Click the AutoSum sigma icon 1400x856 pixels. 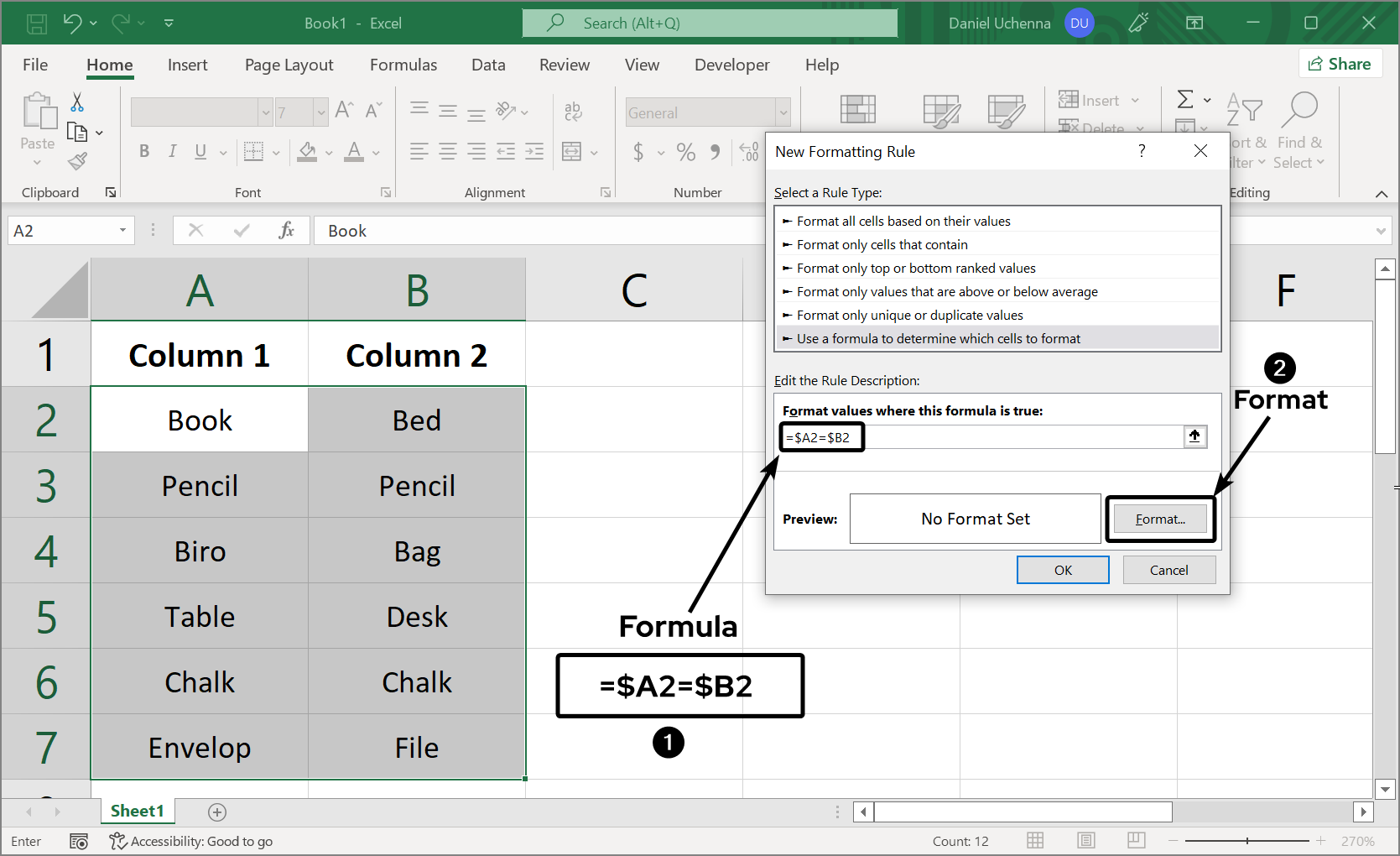coord(1184,100)
